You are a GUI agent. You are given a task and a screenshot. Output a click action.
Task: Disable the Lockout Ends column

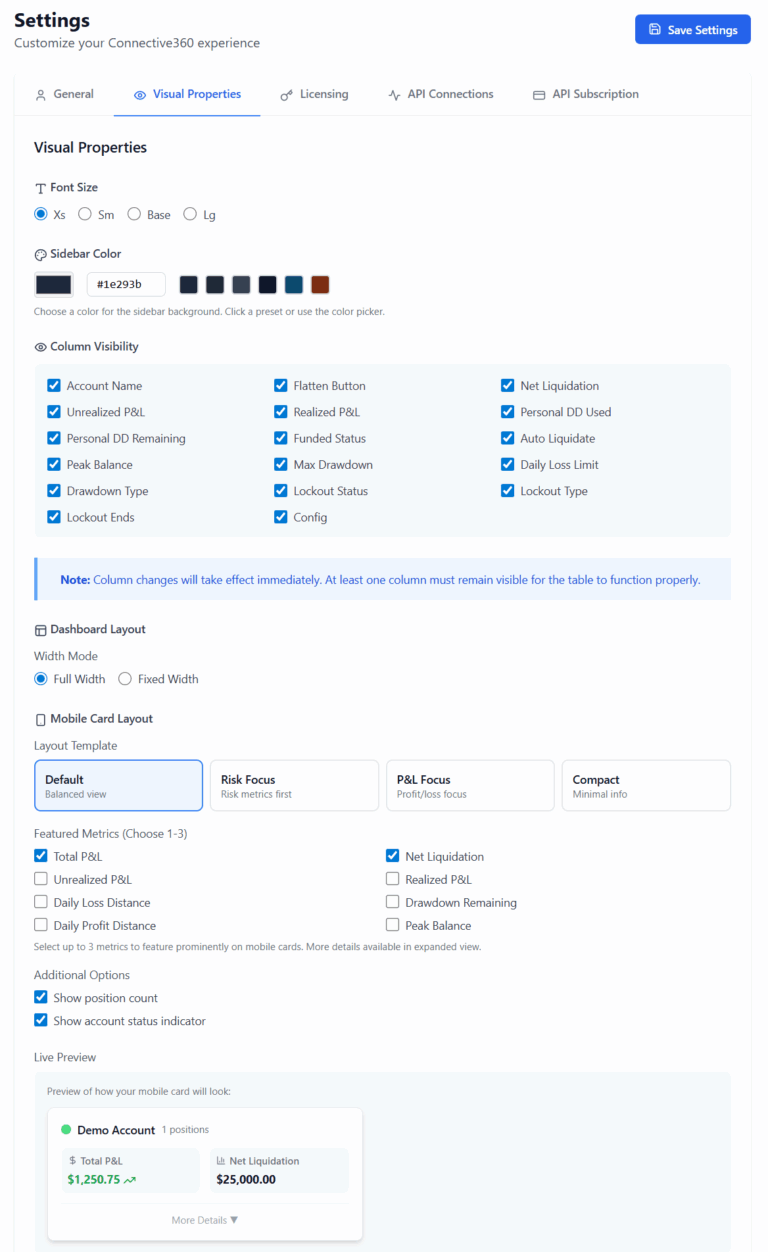point(54,517)
